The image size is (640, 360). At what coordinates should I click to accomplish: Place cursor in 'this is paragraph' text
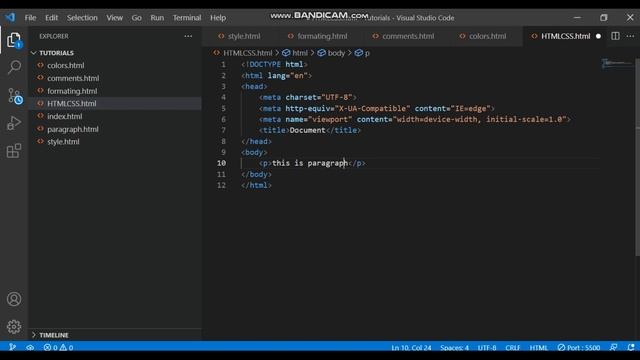coord(310,163)
